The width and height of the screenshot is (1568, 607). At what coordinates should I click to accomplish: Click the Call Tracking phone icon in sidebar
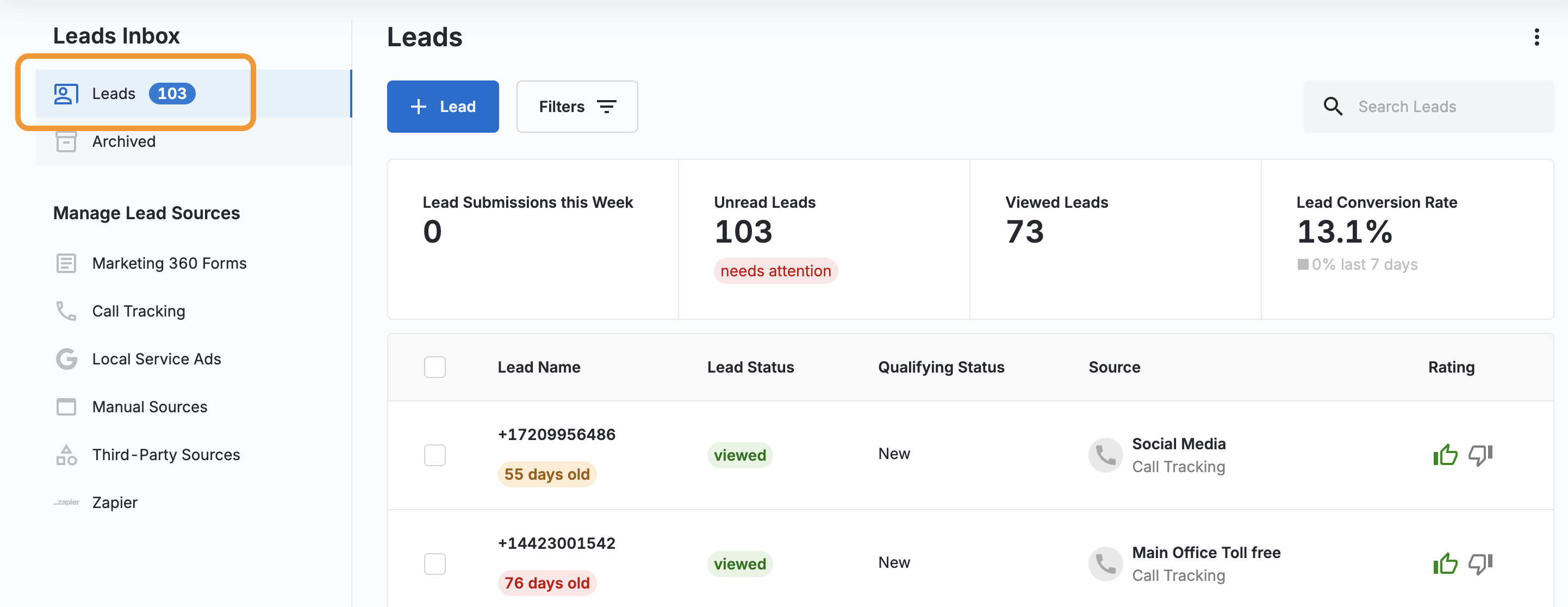[x=66, y=311]
